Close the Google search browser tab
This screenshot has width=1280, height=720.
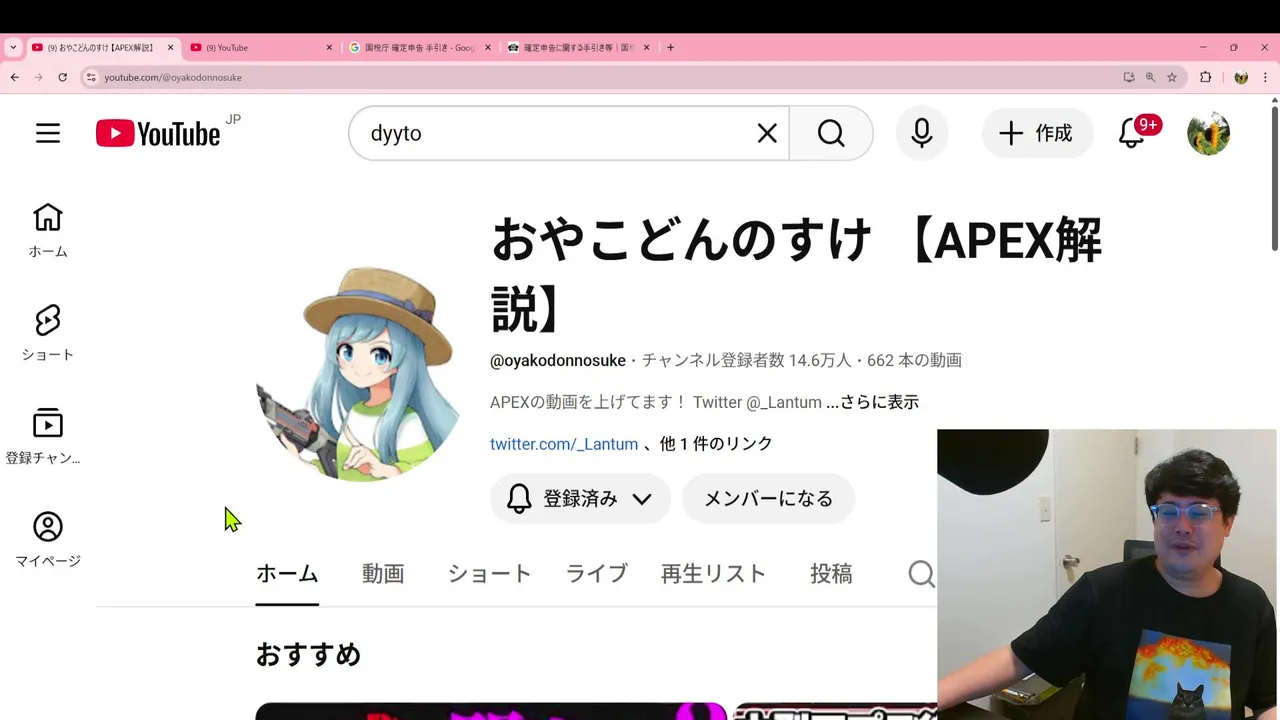coord(488,47)
